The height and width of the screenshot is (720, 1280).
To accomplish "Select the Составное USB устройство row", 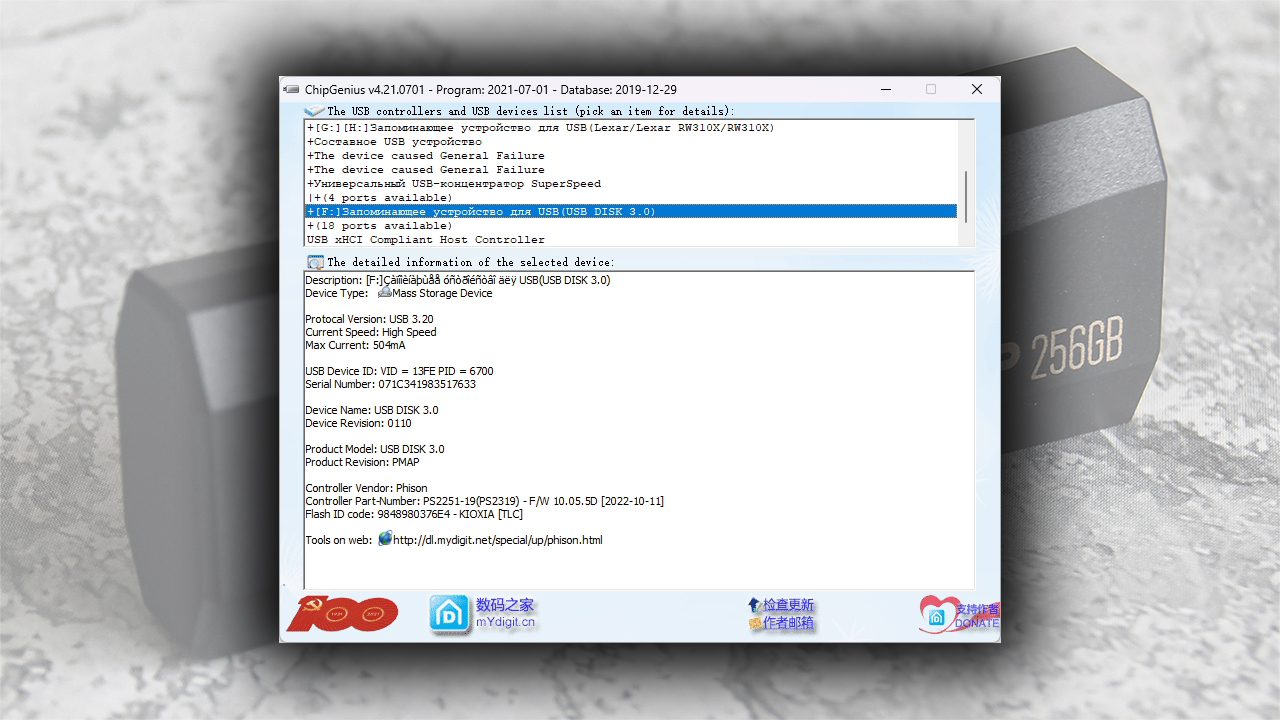I will tap(630, 142).
